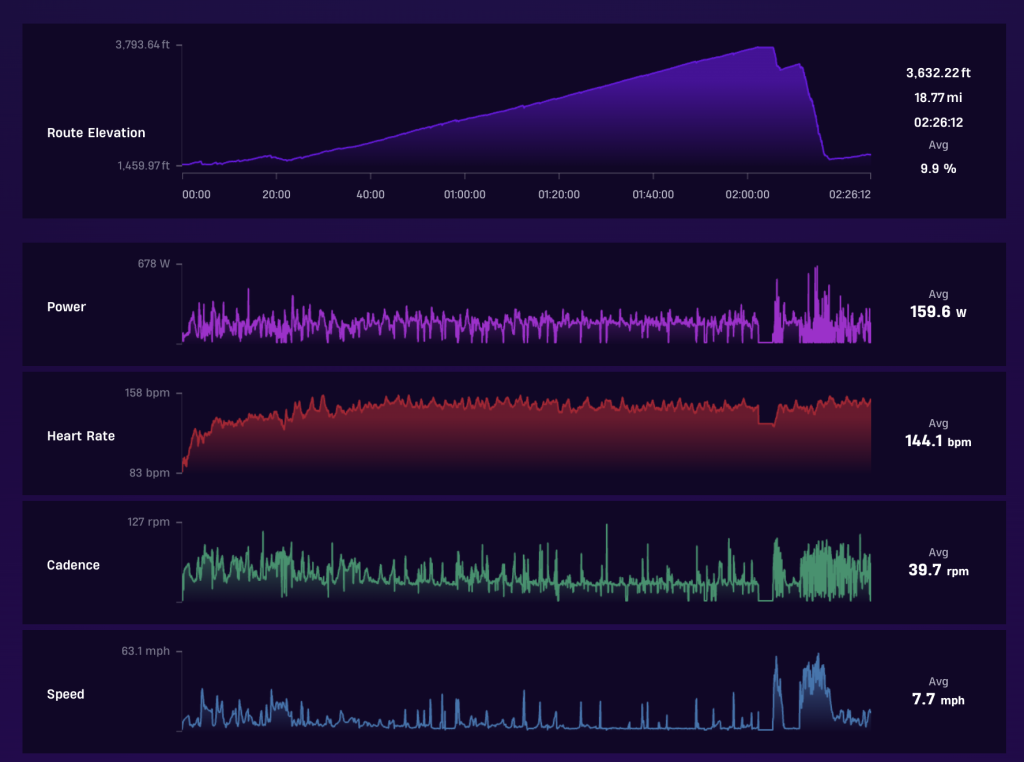The height and width of the screenshot is (762, 1024).
Task: Click the Power chart label
Action: click(x=67, y=307)
